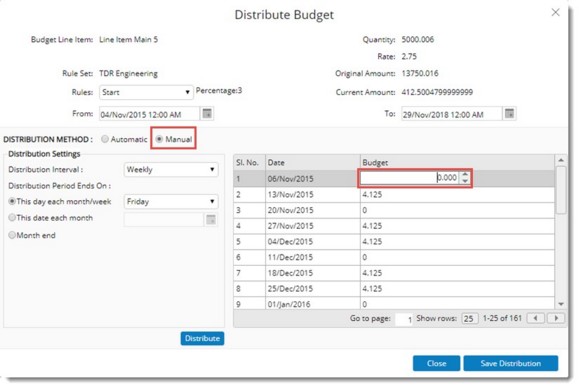Close the Distribute Budget dialog with X
This screenshot has width=579, height=388.
[555, 12]
